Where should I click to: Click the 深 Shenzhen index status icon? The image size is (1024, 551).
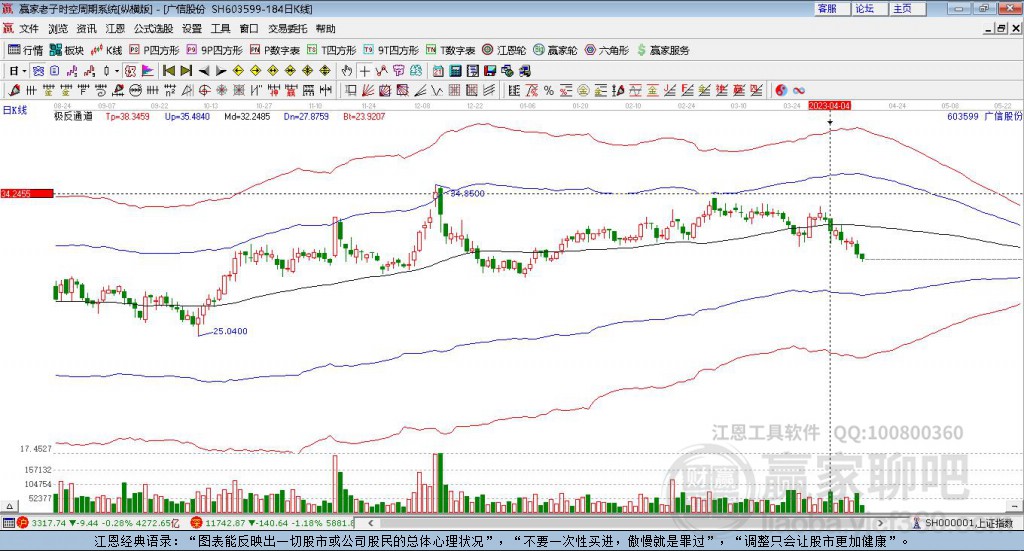[197, 523]
